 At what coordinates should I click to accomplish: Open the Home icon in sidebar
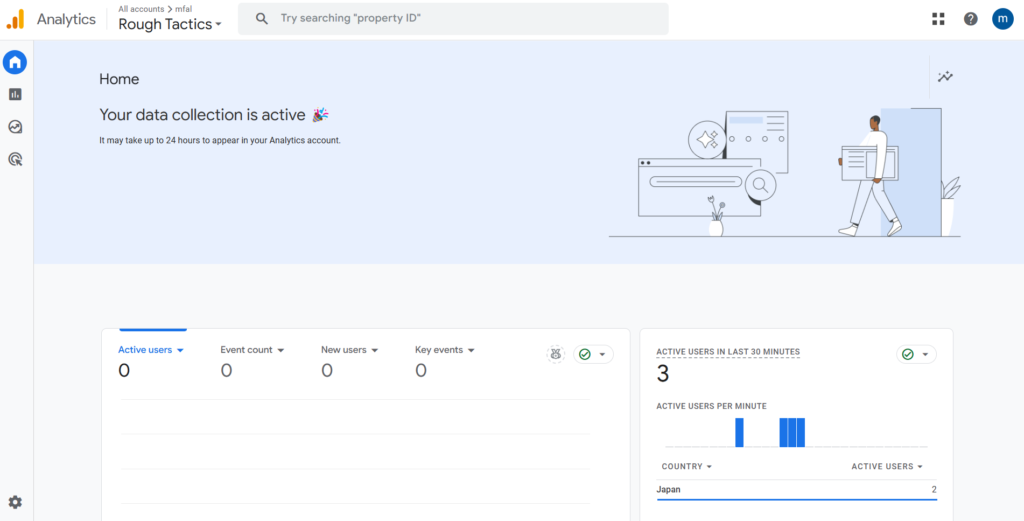(15, 63)
